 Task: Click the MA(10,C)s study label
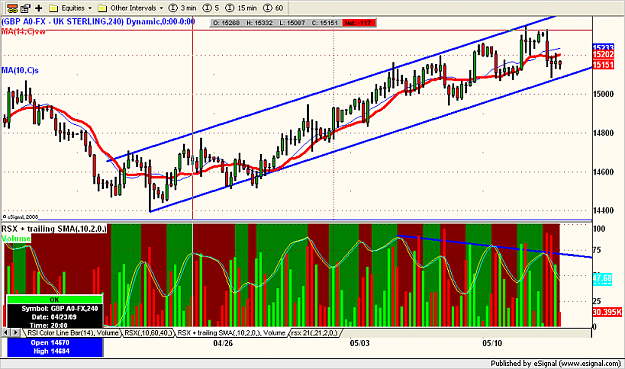click(20, 71)
